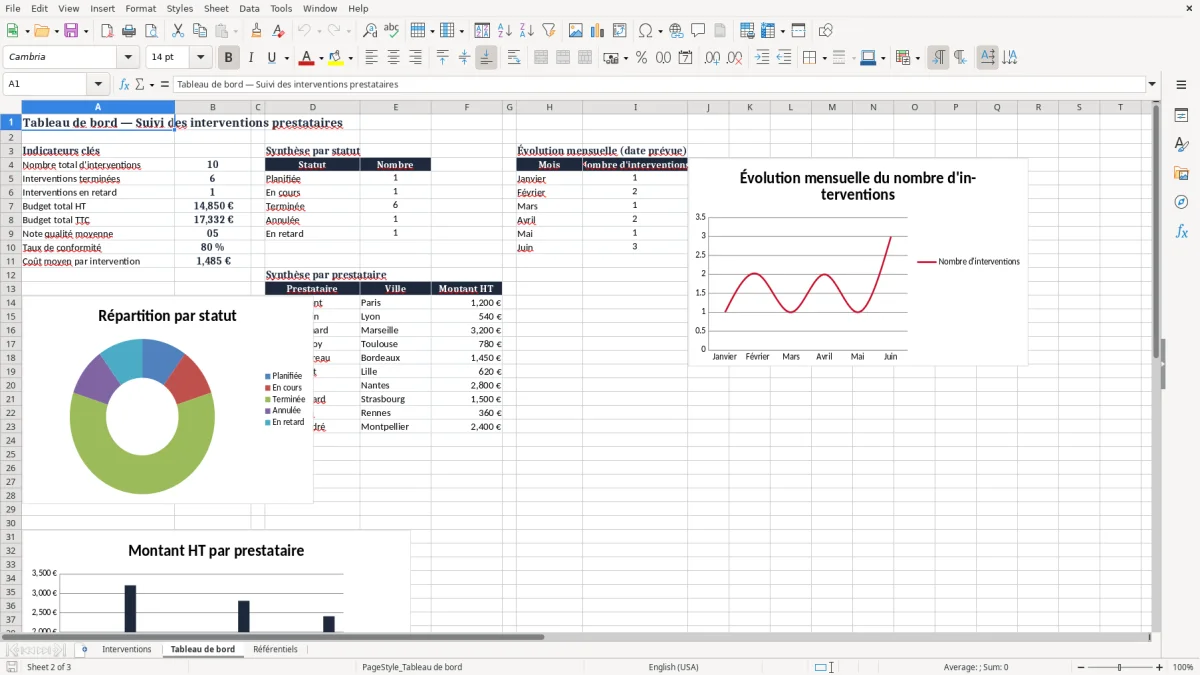Select column header D

click(x=312, y=107)
